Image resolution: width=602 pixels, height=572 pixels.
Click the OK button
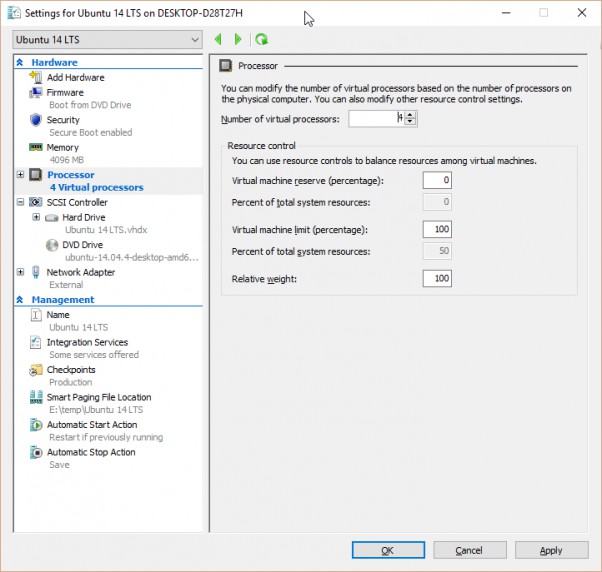pos(387,550)
